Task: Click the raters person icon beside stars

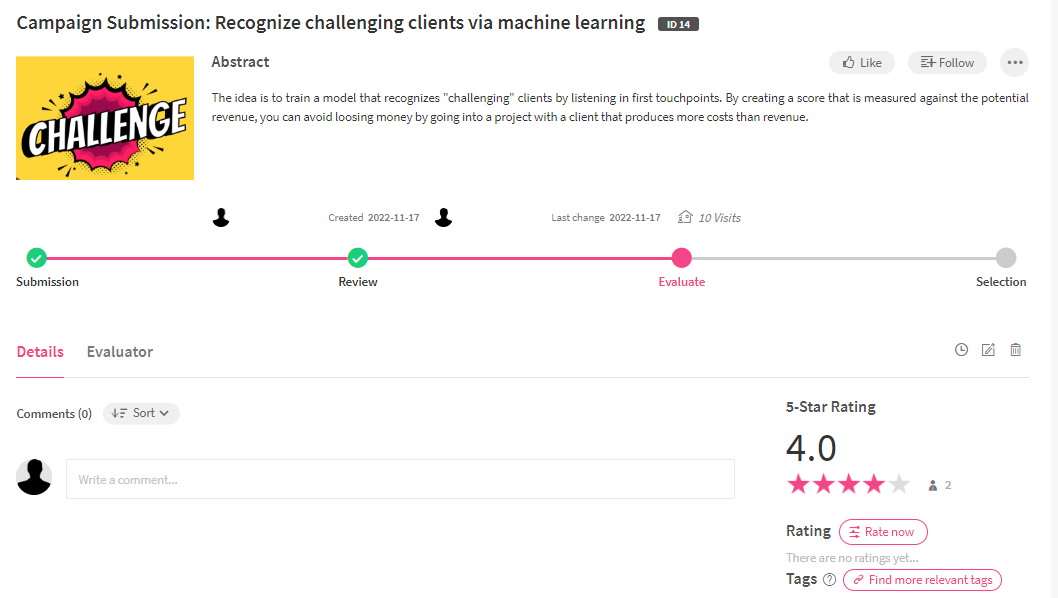Action: pyautogui.click(x=932, y=485)
